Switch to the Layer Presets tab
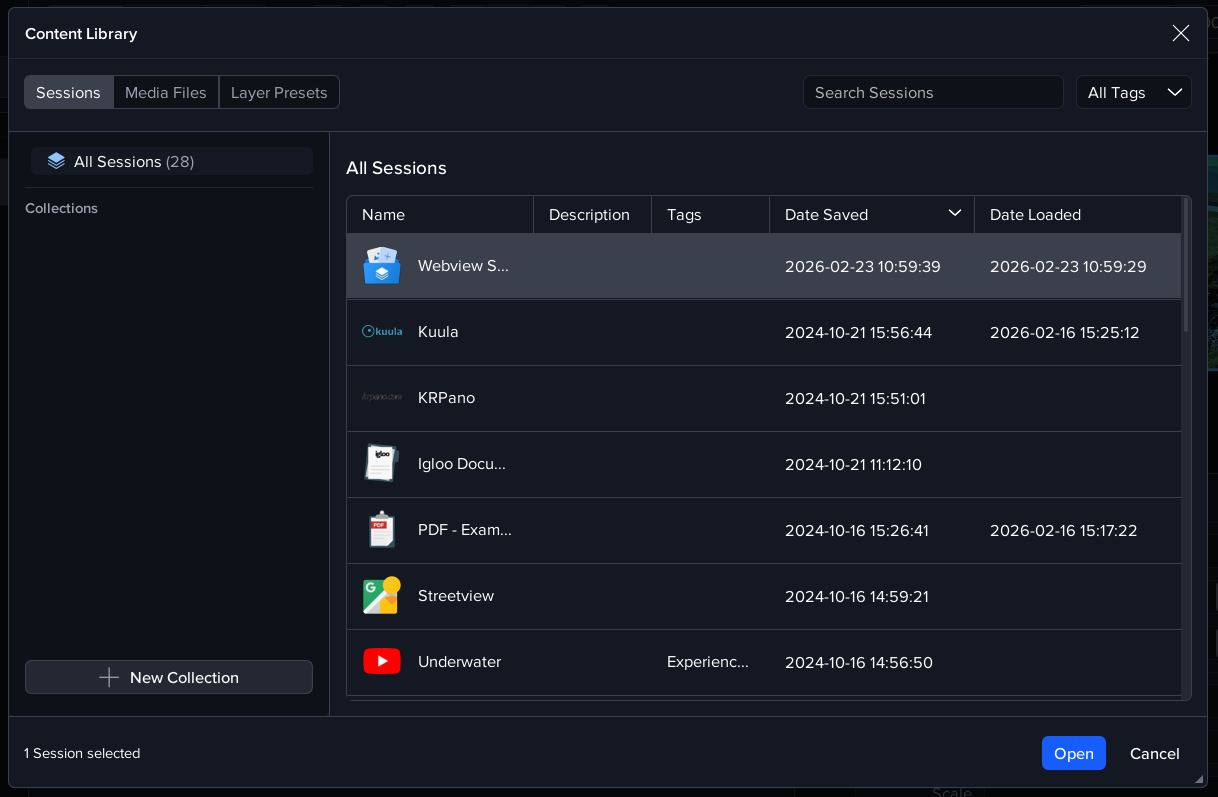Image resolution: width=1218 pixels, height=797 pixels. pyautogui.click(x=279, y=92)
